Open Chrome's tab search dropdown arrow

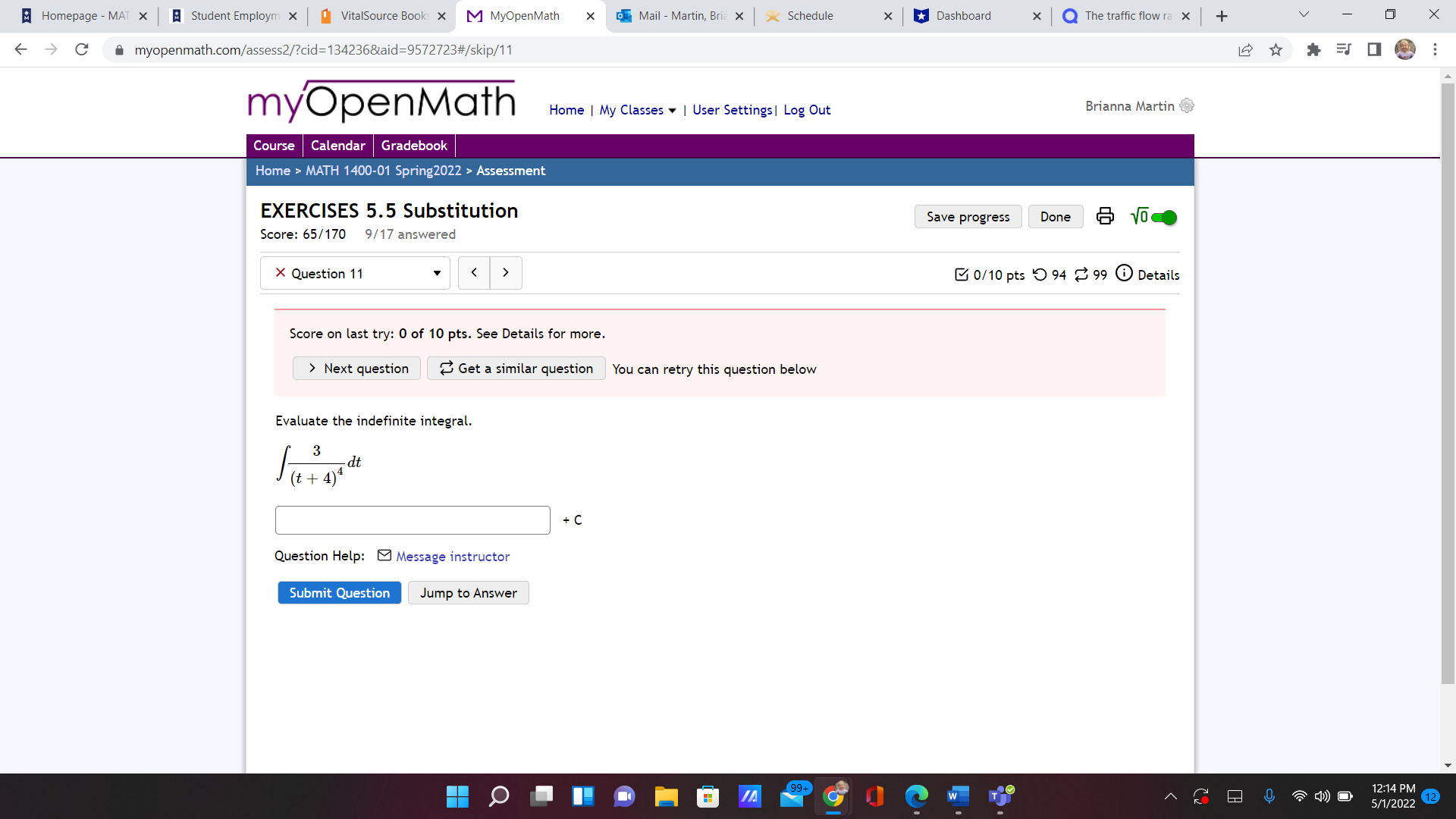pyautogui.click(x=1304, y=15)
